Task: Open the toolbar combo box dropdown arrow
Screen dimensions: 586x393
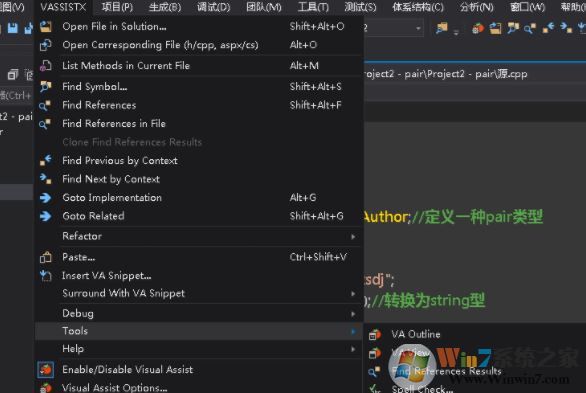Action: click(x=418, y=28)
